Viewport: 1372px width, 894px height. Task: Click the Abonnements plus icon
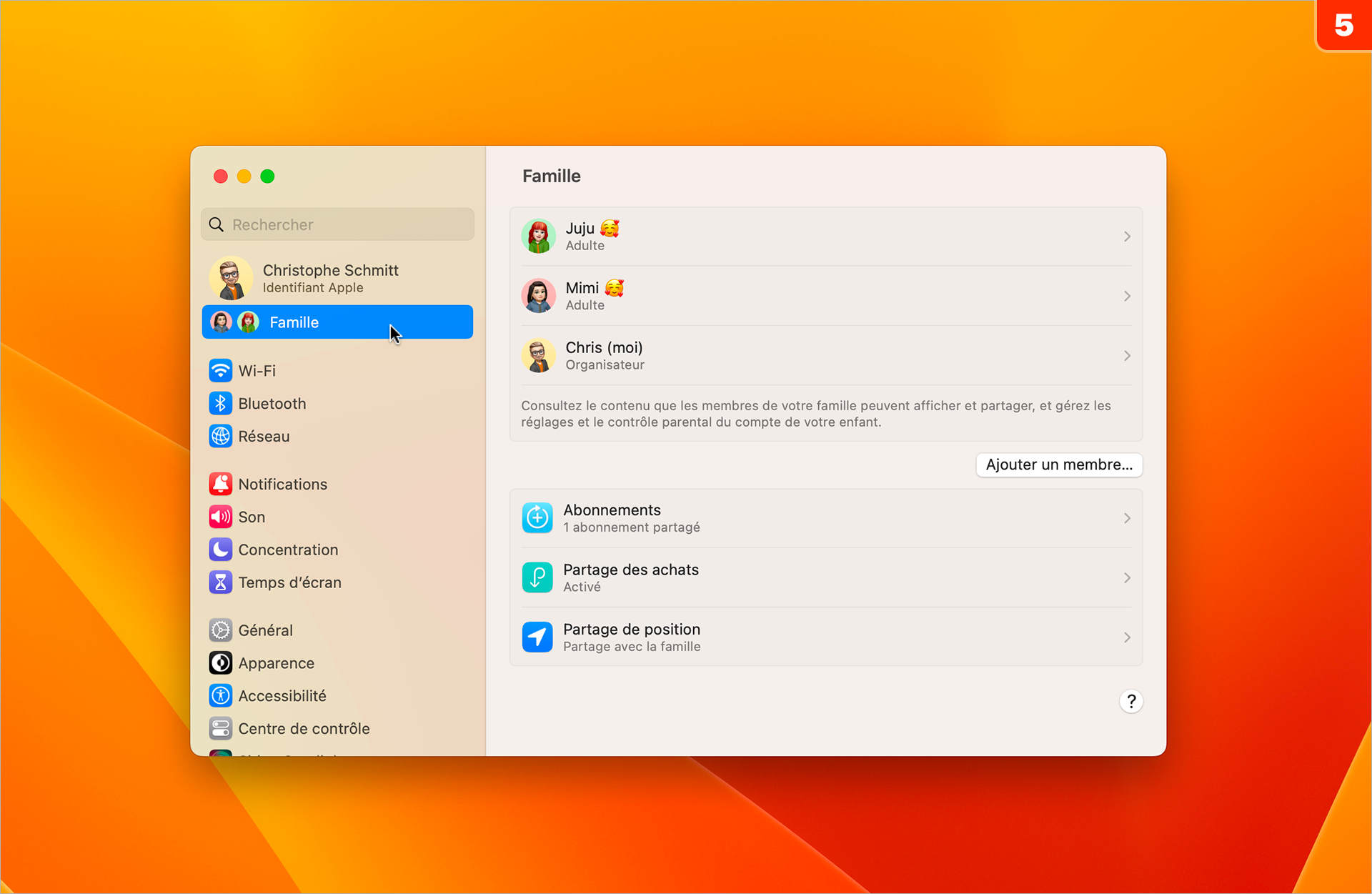537,517
